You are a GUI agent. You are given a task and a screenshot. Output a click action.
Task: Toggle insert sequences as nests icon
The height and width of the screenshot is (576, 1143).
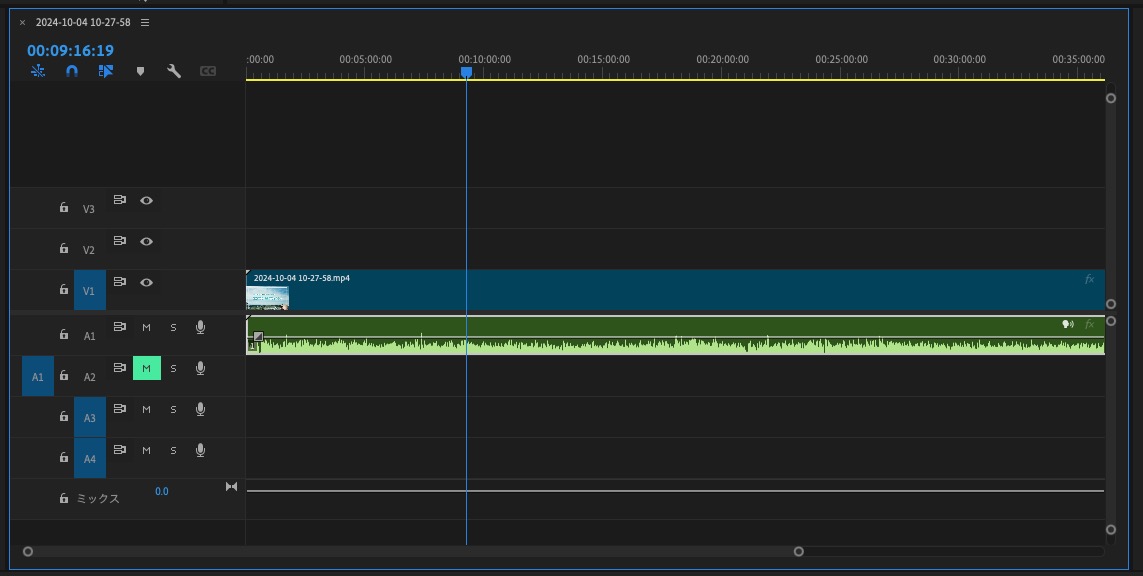(38, 71)
